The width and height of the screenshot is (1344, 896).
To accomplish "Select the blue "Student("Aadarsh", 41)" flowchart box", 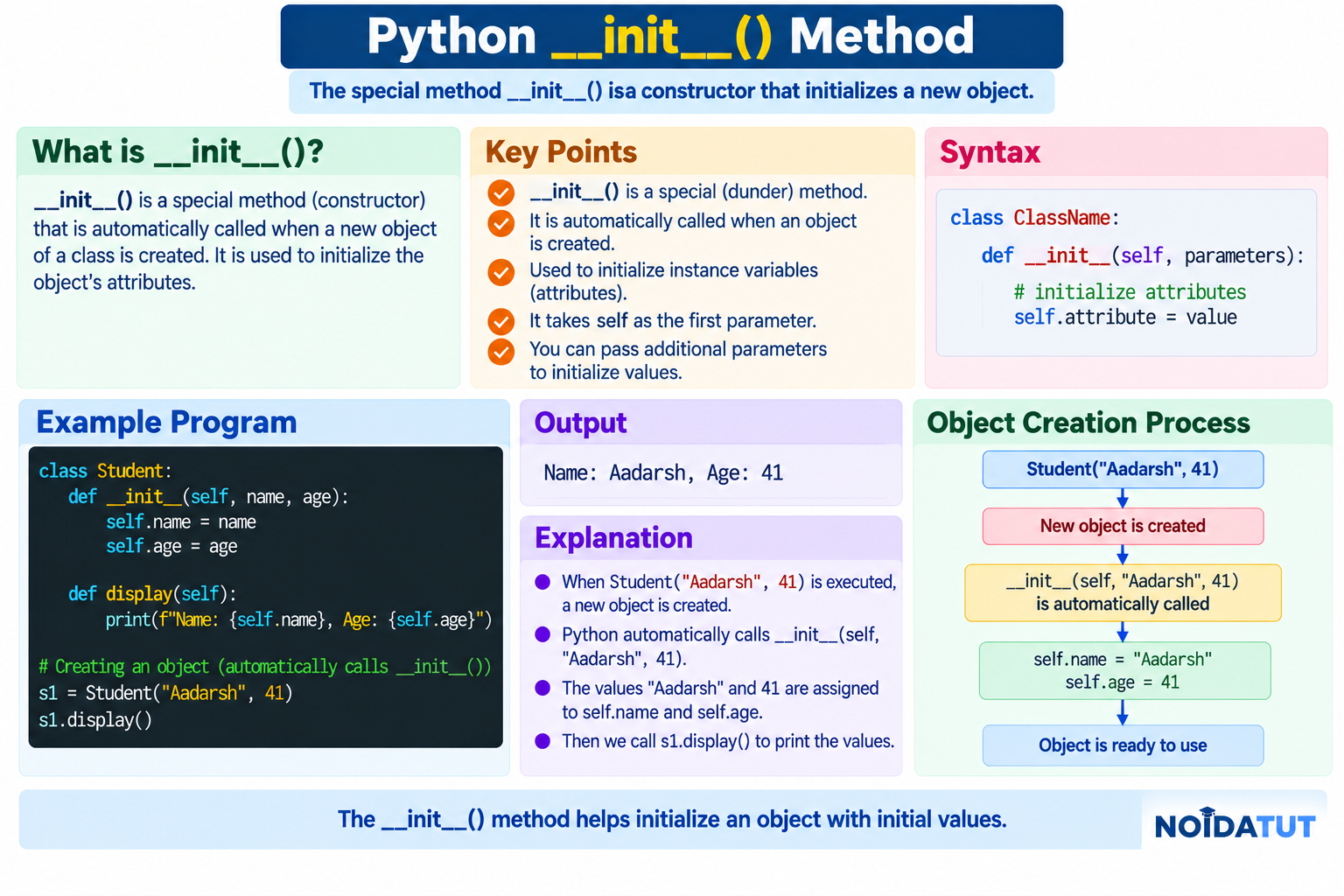I will pos(1123,470).
